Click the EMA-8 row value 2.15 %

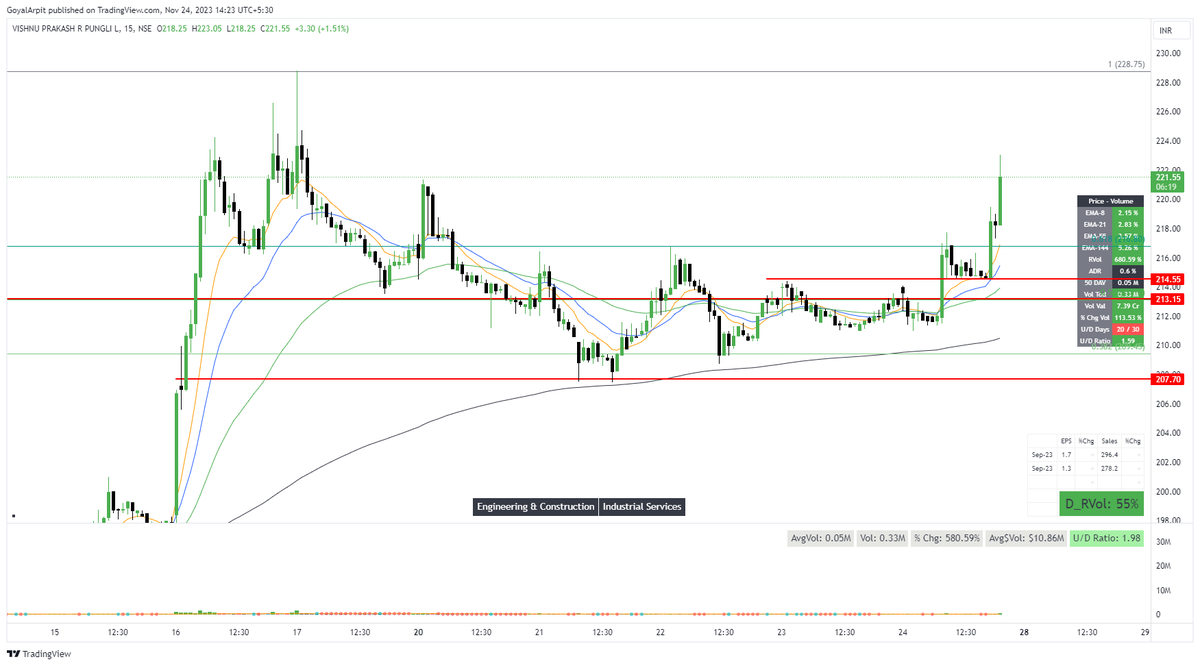1127,213
